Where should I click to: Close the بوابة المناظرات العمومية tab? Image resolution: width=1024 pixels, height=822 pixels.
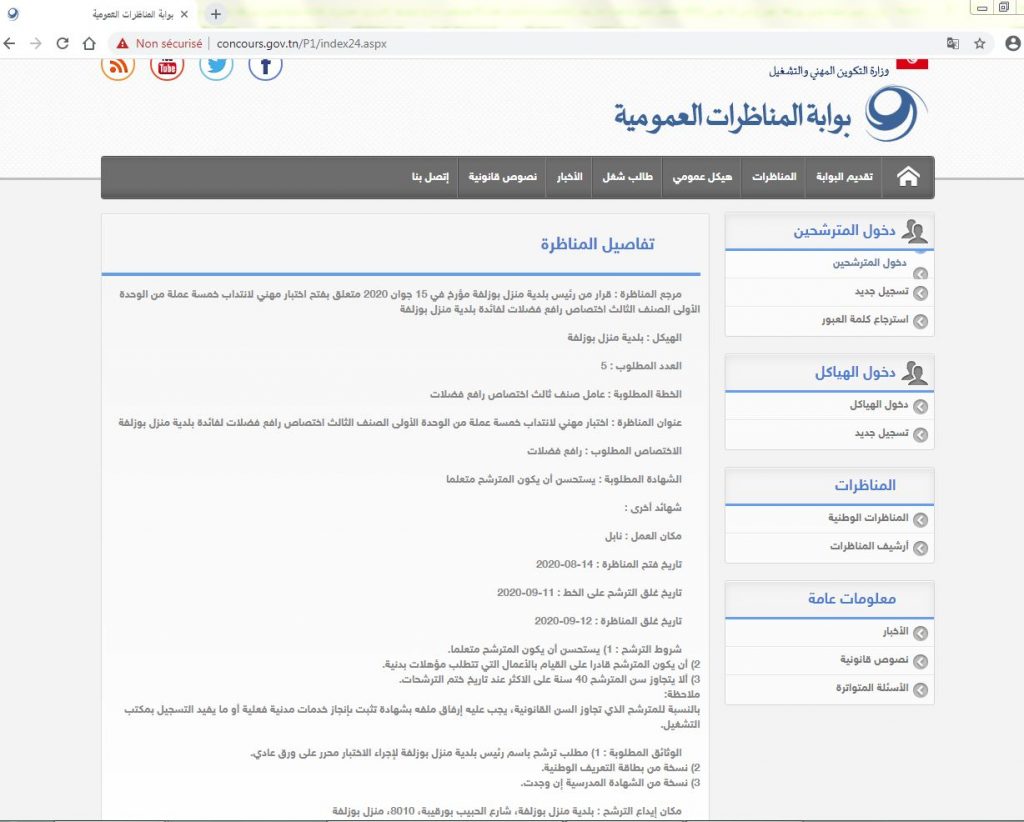(184, 14)
